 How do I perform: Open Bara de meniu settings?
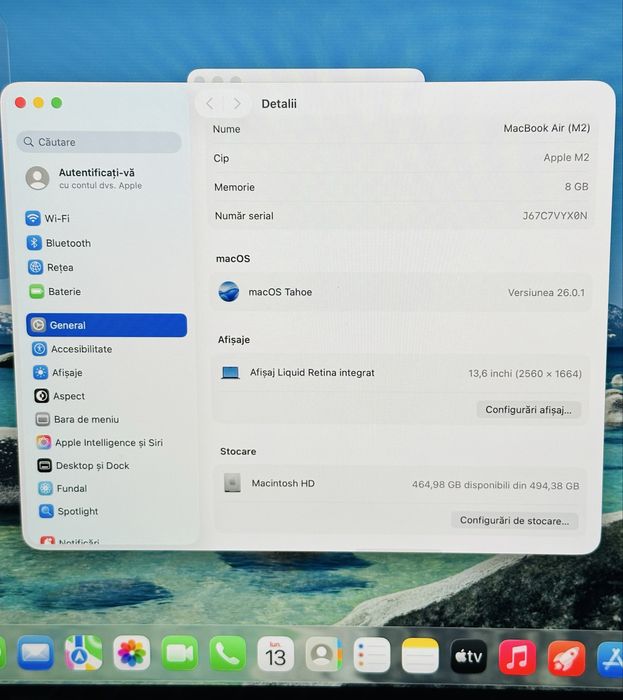click(x=78, y=419)
